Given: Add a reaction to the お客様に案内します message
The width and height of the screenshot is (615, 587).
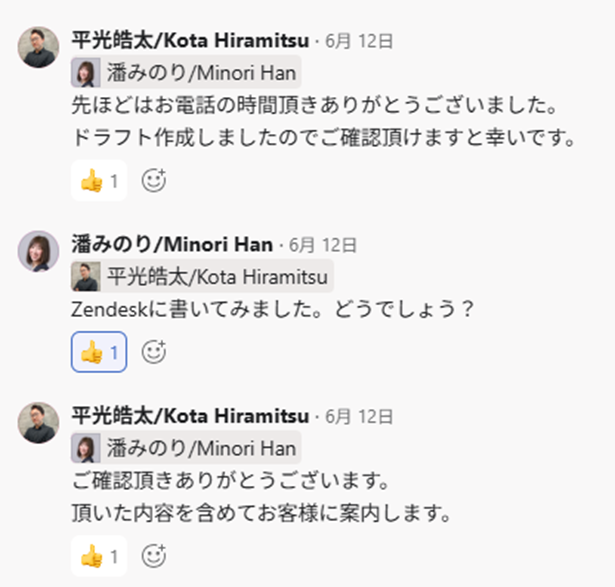Looking at the screenshot, I should pos(153,555).
